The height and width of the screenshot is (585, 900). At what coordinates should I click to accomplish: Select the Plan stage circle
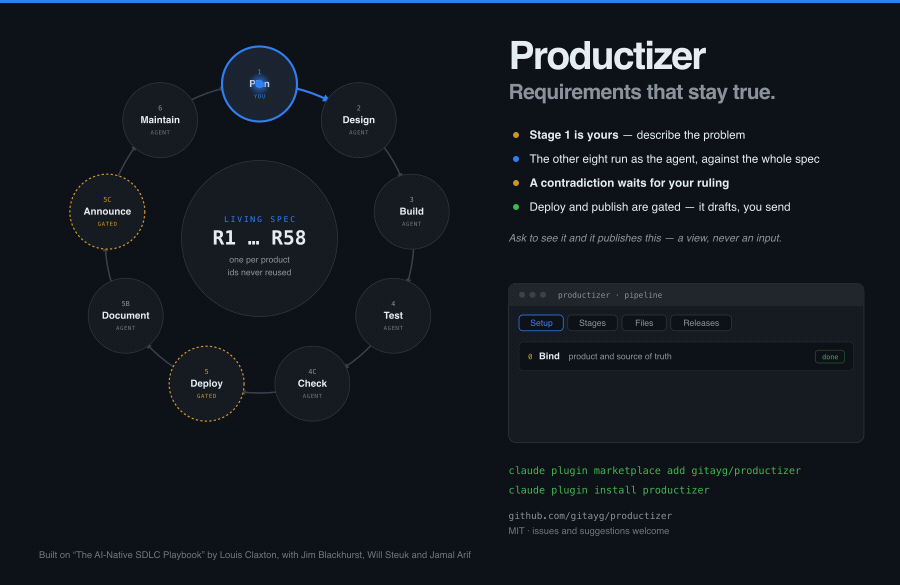[259, 84]
